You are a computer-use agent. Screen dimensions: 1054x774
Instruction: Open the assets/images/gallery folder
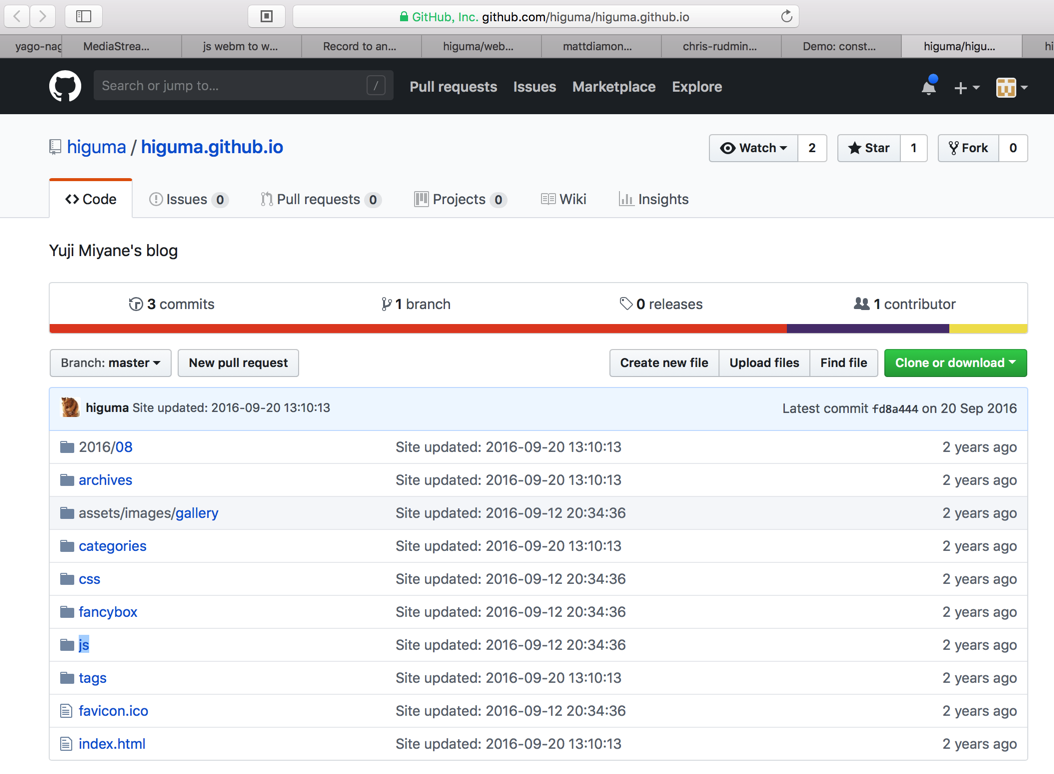149,513
